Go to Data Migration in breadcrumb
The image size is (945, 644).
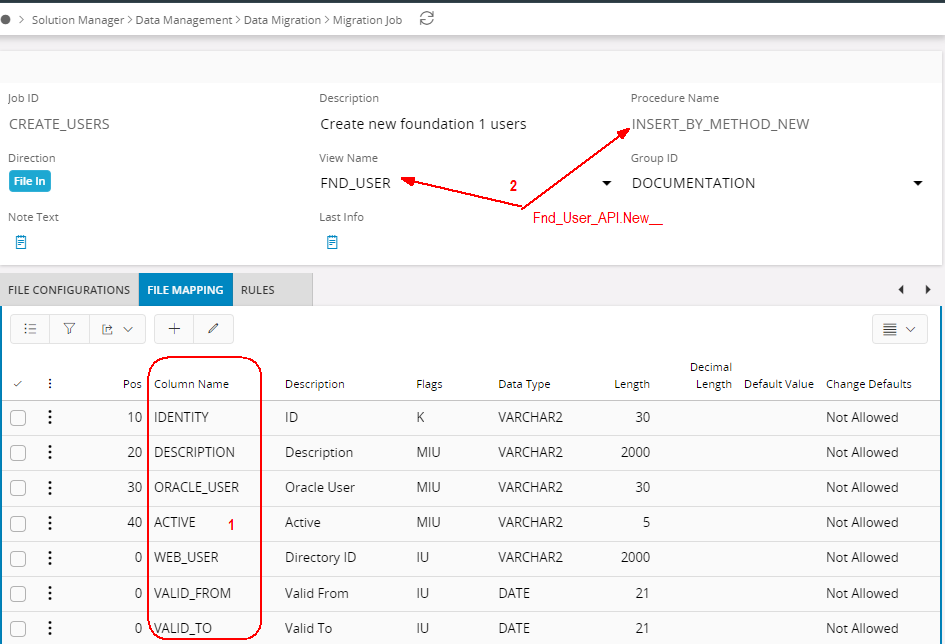282,20
